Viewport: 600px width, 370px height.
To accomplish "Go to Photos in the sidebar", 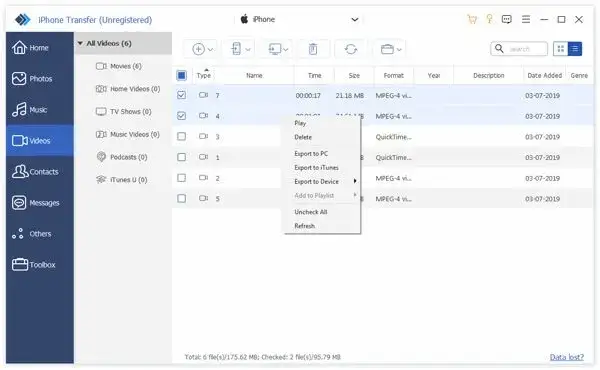I will (x=39, y=78).
